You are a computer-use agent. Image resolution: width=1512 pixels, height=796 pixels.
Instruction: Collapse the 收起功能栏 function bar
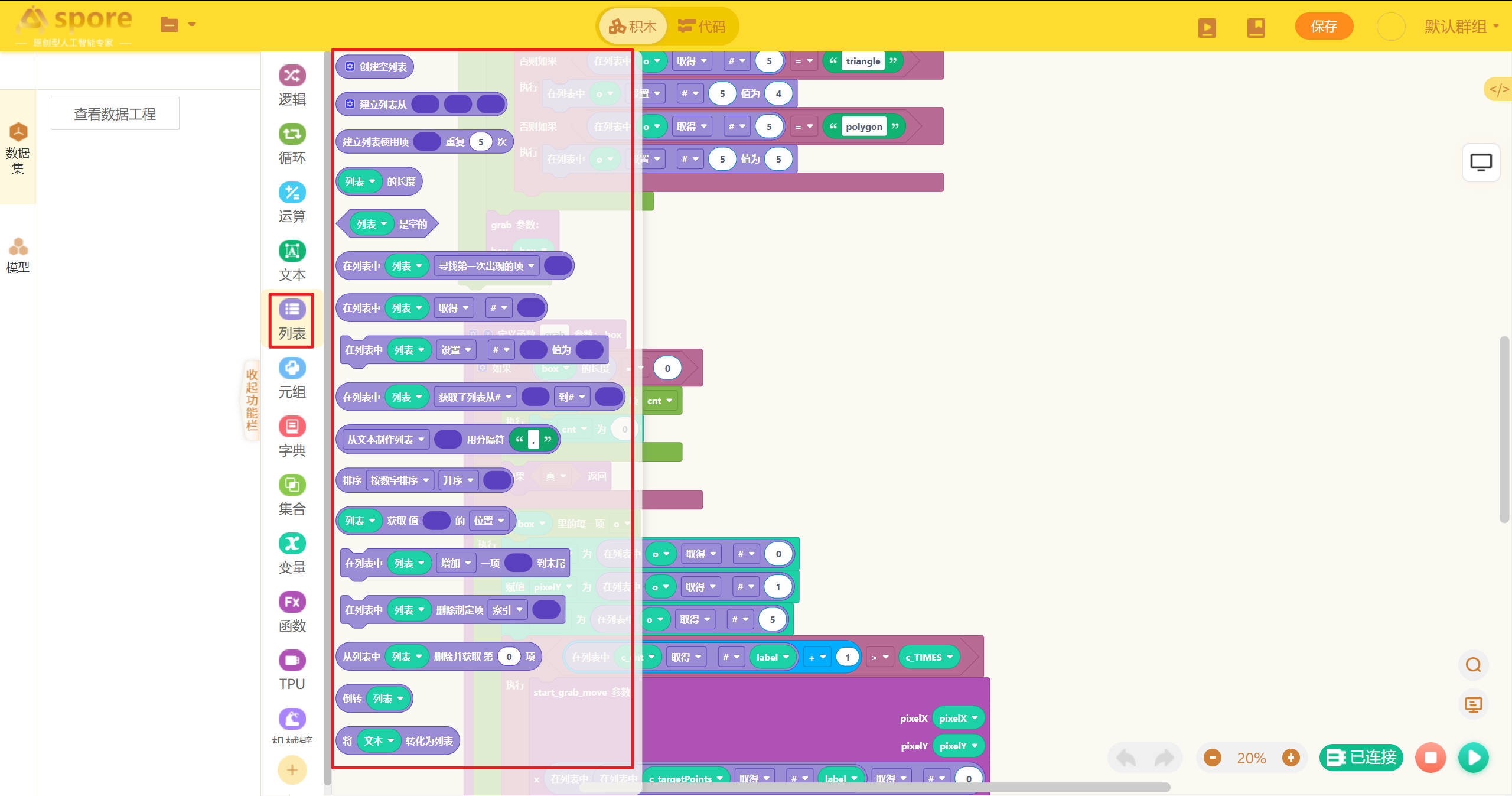tap(252, 399)
